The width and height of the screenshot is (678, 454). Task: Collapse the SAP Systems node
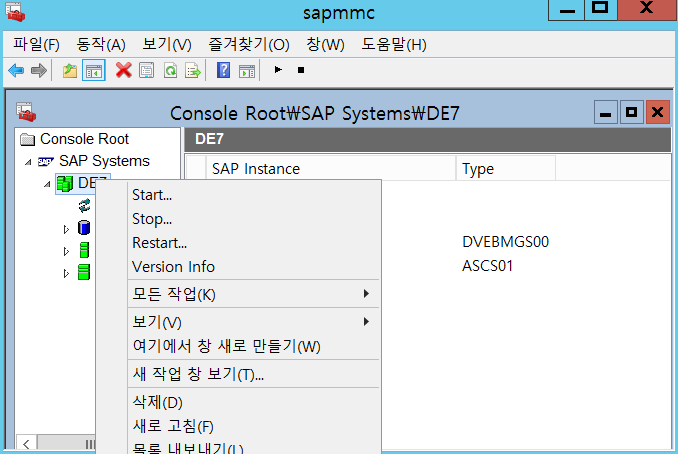tap(28, 162)
